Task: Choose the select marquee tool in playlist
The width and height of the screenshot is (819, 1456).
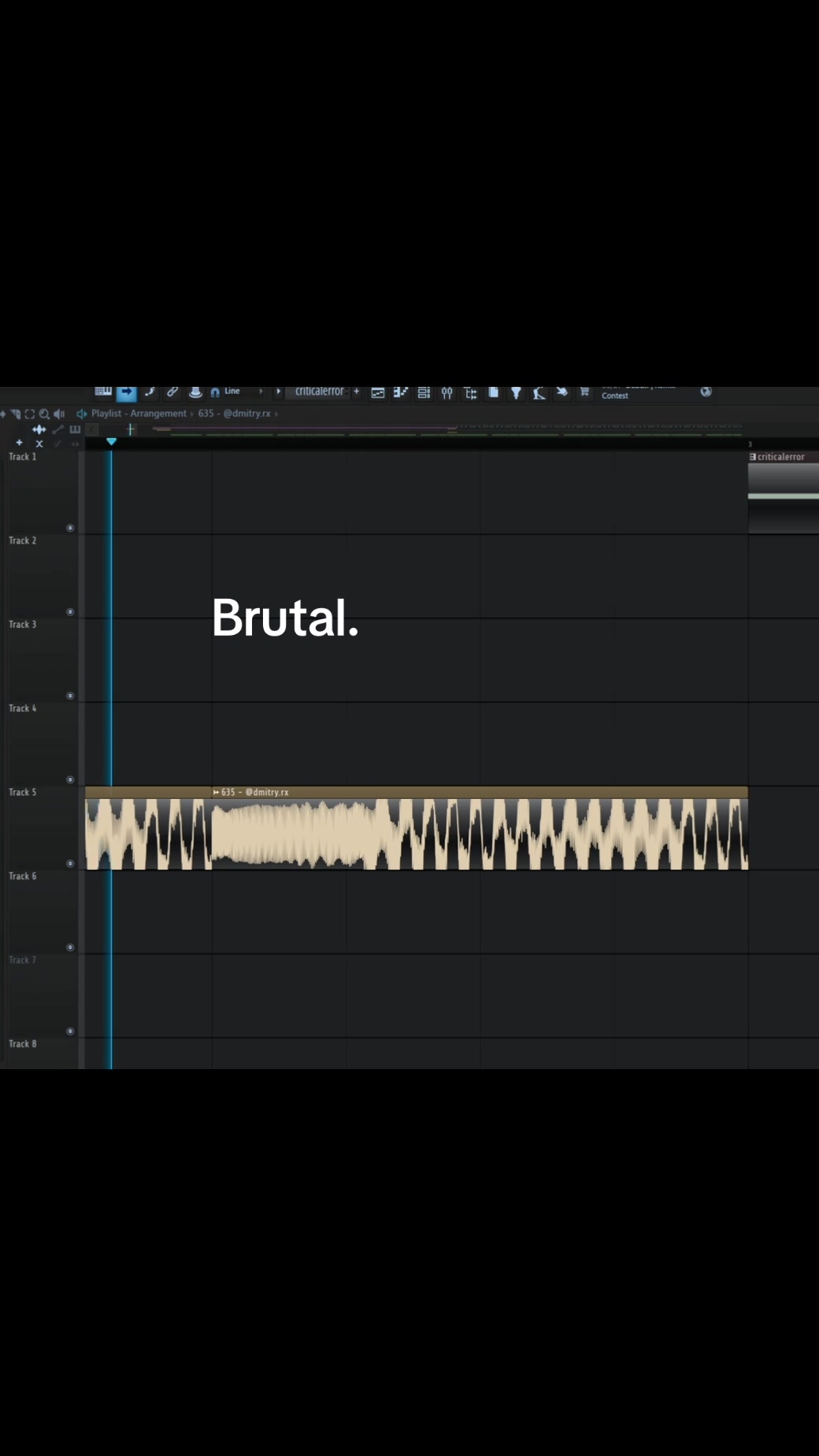Action: (30, 414)
